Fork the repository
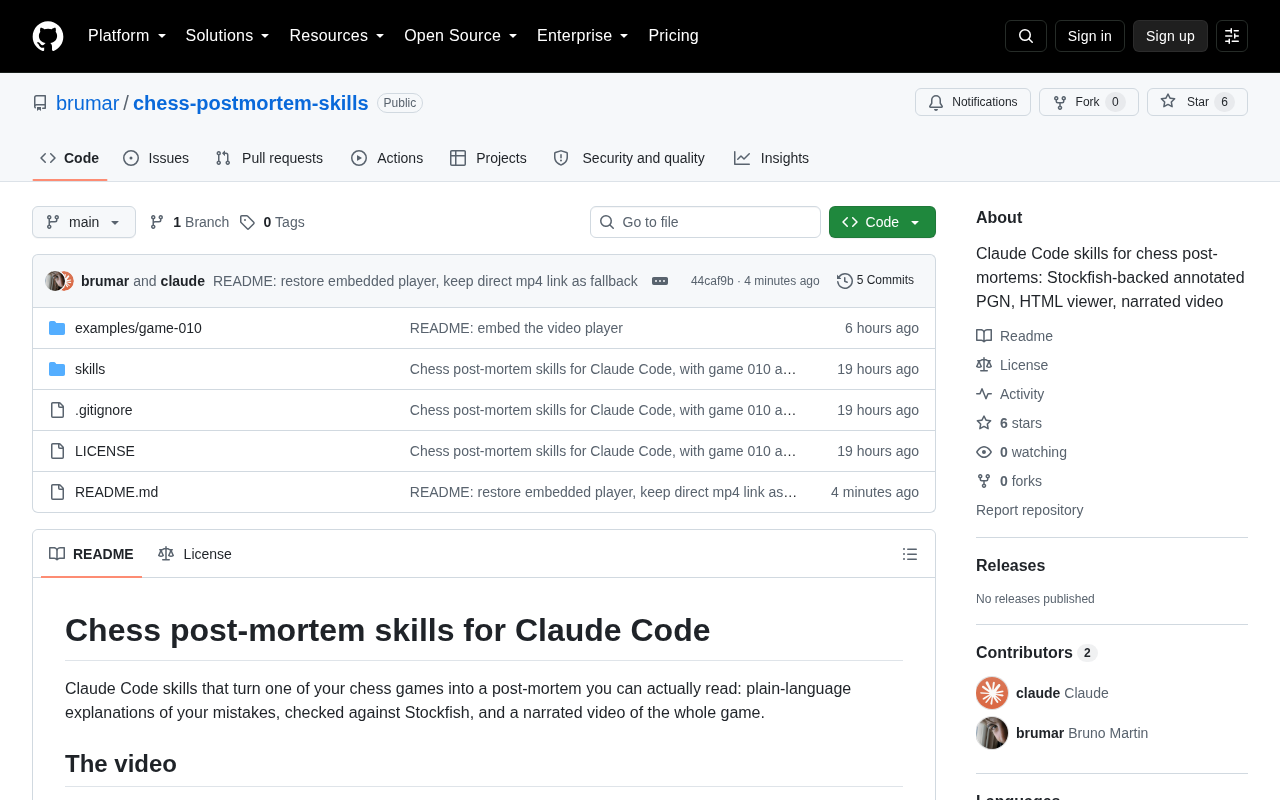The width and height of the screenshot is (1280, 800). tap(1089, 102)
